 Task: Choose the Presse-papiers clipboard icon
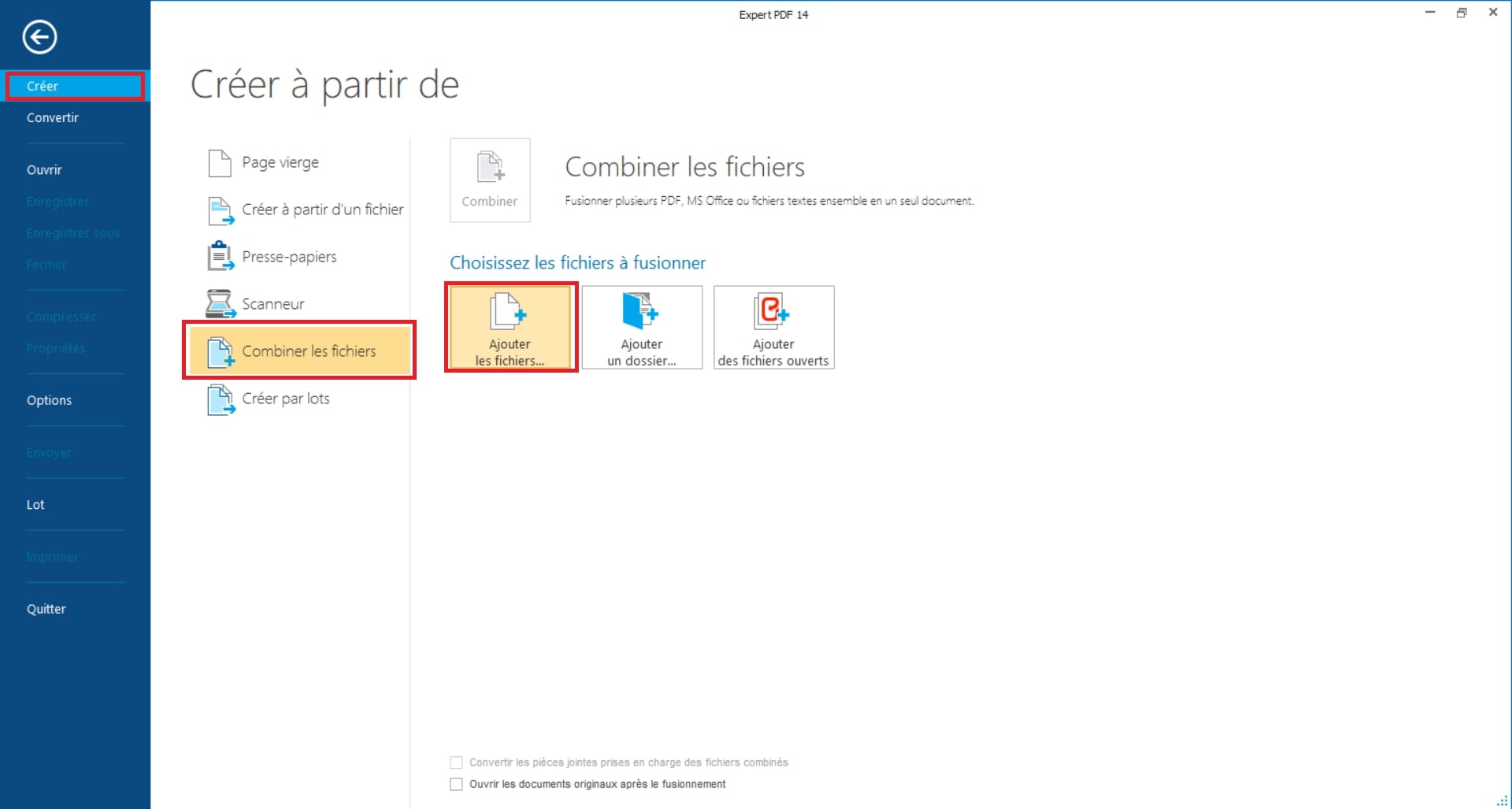(x=220, y=257)
